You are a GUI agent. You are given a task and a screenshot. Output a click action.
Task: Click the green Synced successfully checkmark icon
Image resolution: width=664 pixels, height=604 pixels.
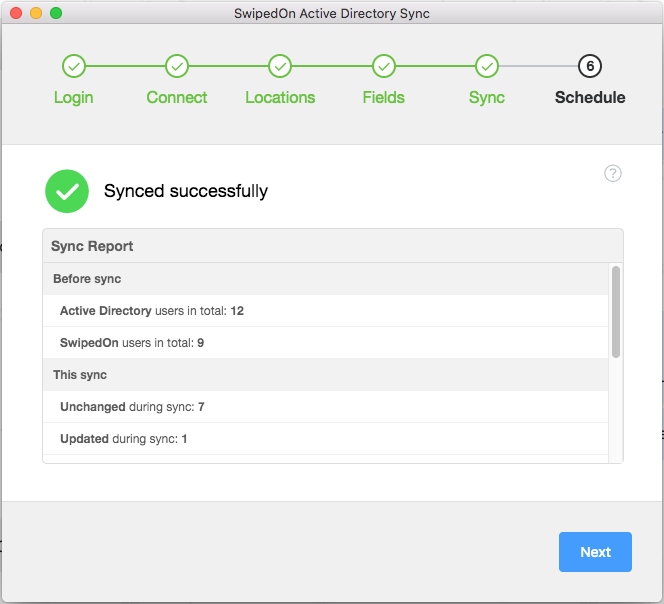67,191
